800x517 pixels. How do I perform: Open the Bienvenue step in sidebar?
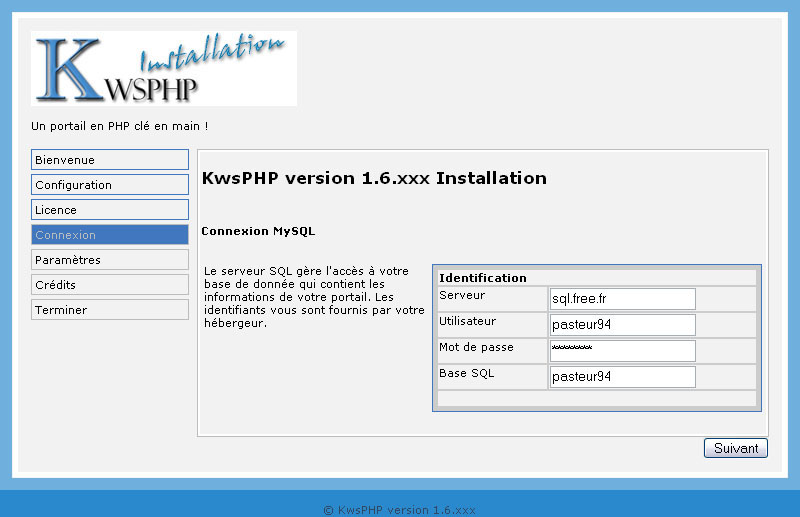click(110, 160)
